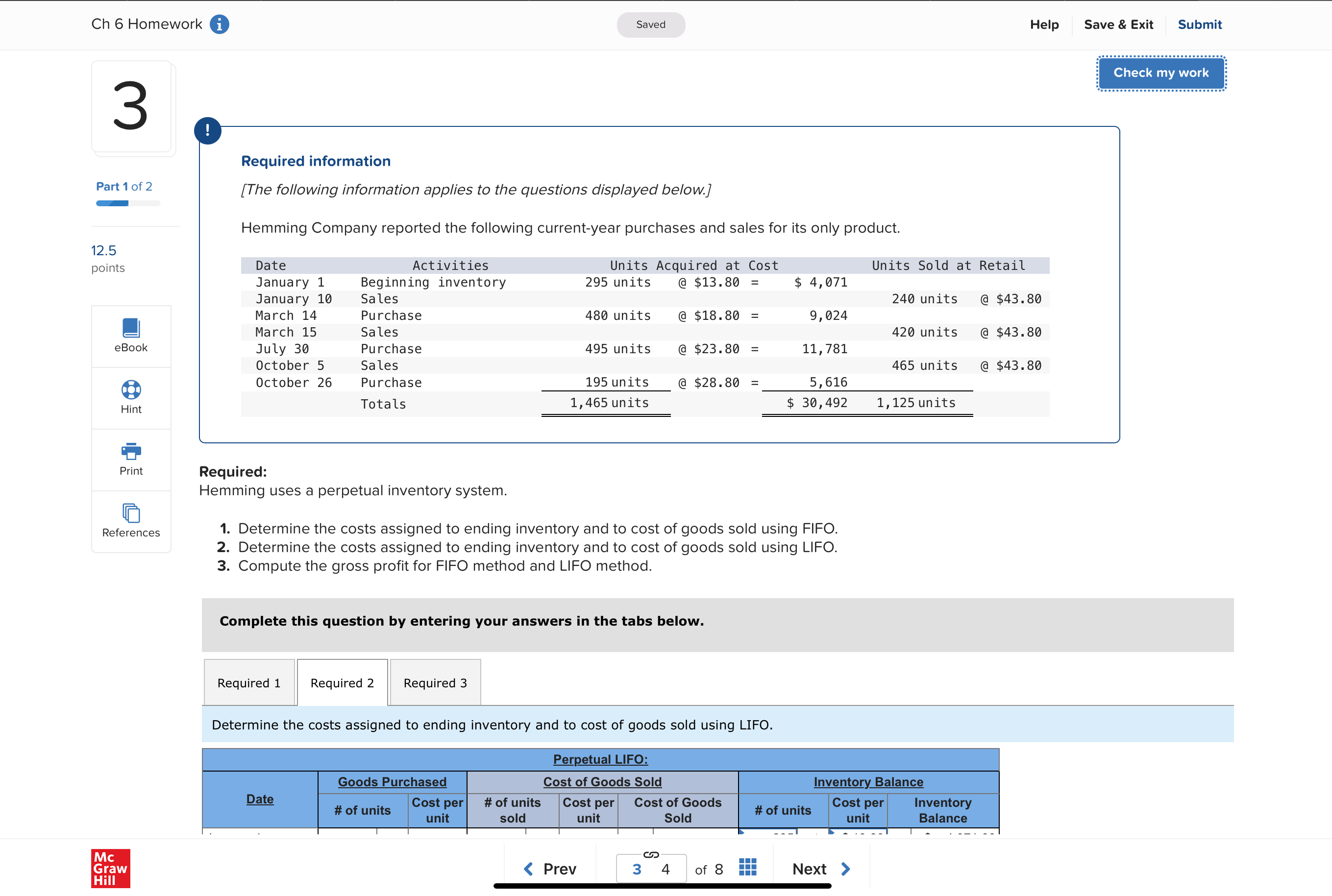The height and width of the screenshot is (896, 1332).
Task: Switch to the Required 1 tab
Action: (x=248, y=683)
